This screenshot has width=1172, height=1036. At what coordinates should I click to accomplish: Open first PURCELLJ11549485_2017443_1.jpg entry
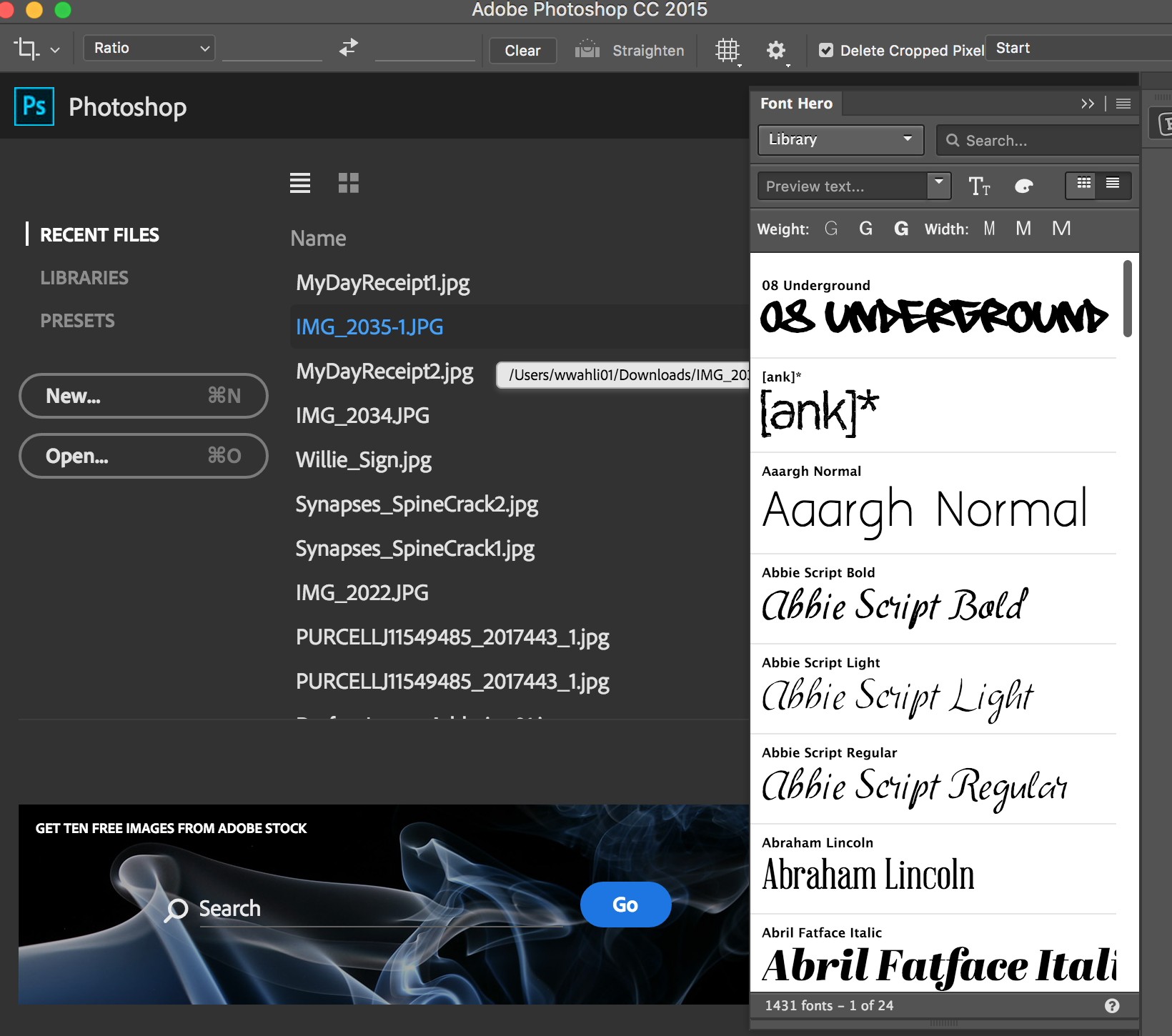click(452, 637)
